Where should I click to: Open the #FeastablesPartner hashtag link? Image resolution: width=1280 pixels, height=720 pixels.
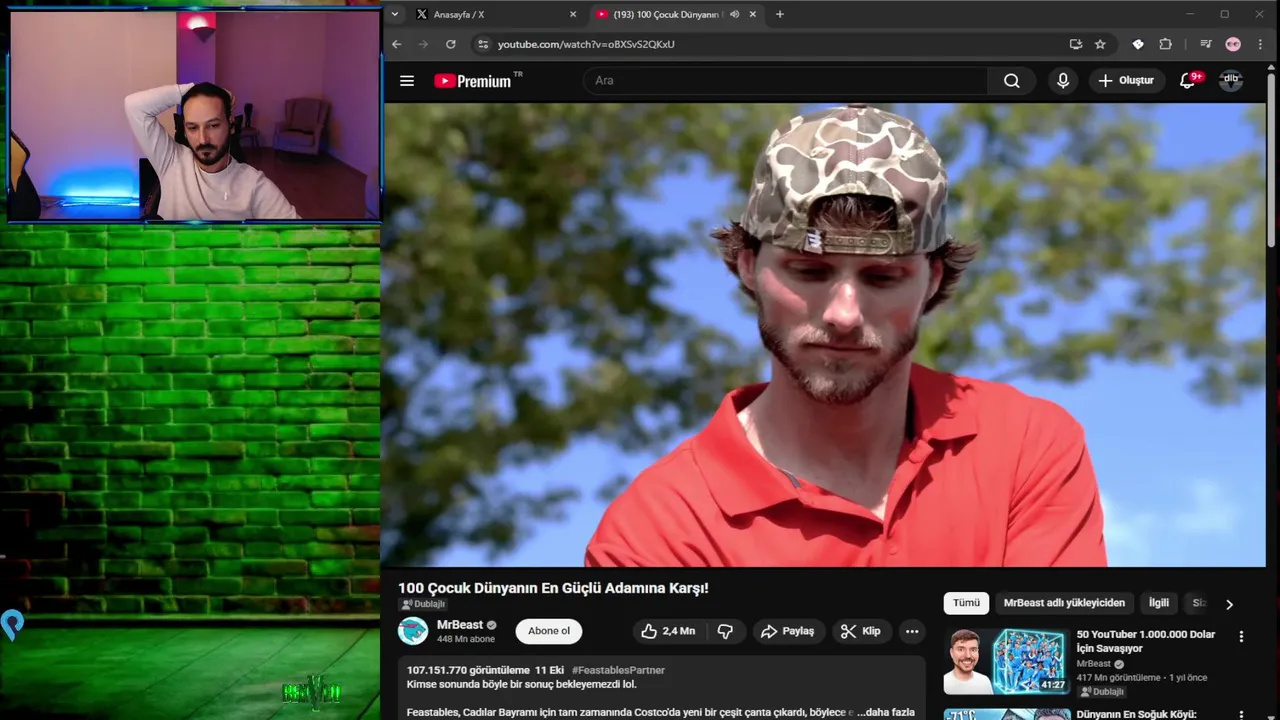pos(618,670)
